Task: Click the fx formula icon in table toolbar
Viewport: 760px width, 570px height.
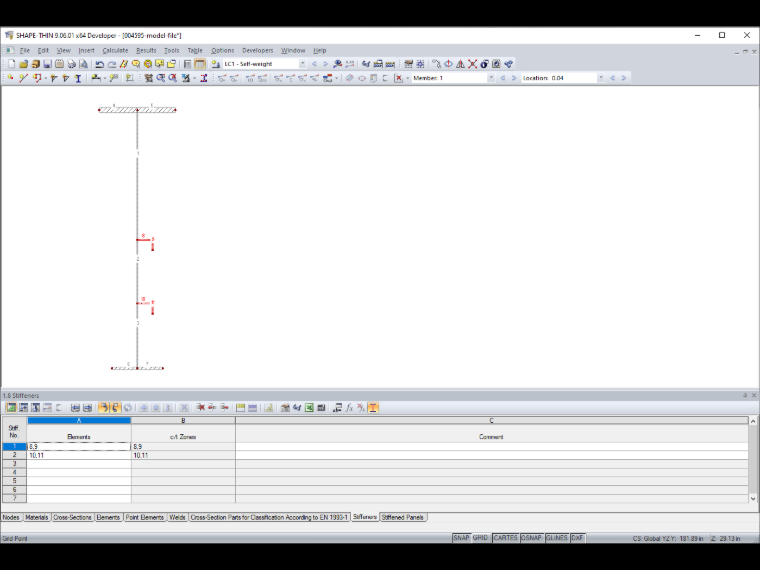Action: [349, 408]
